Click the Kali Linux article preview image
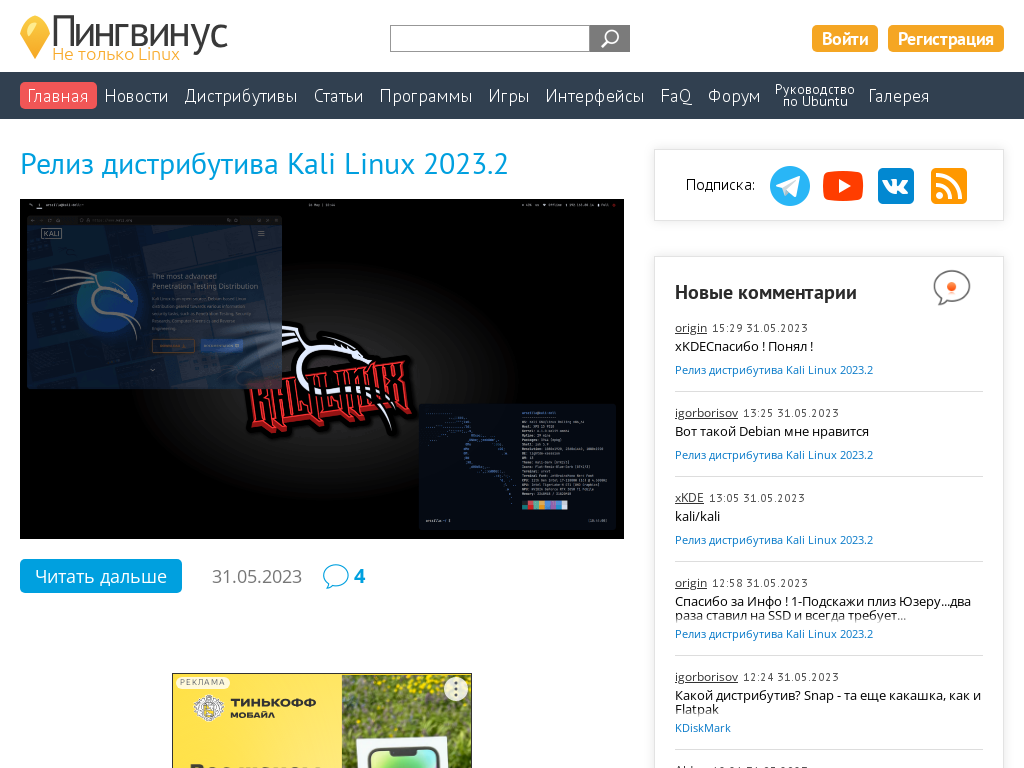 coord(322,369)
